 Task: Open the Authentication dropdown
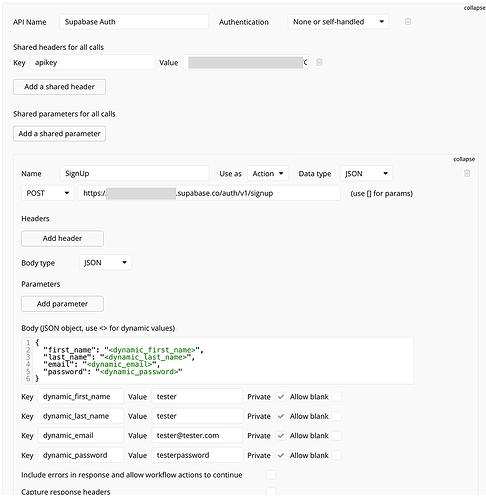338,22
